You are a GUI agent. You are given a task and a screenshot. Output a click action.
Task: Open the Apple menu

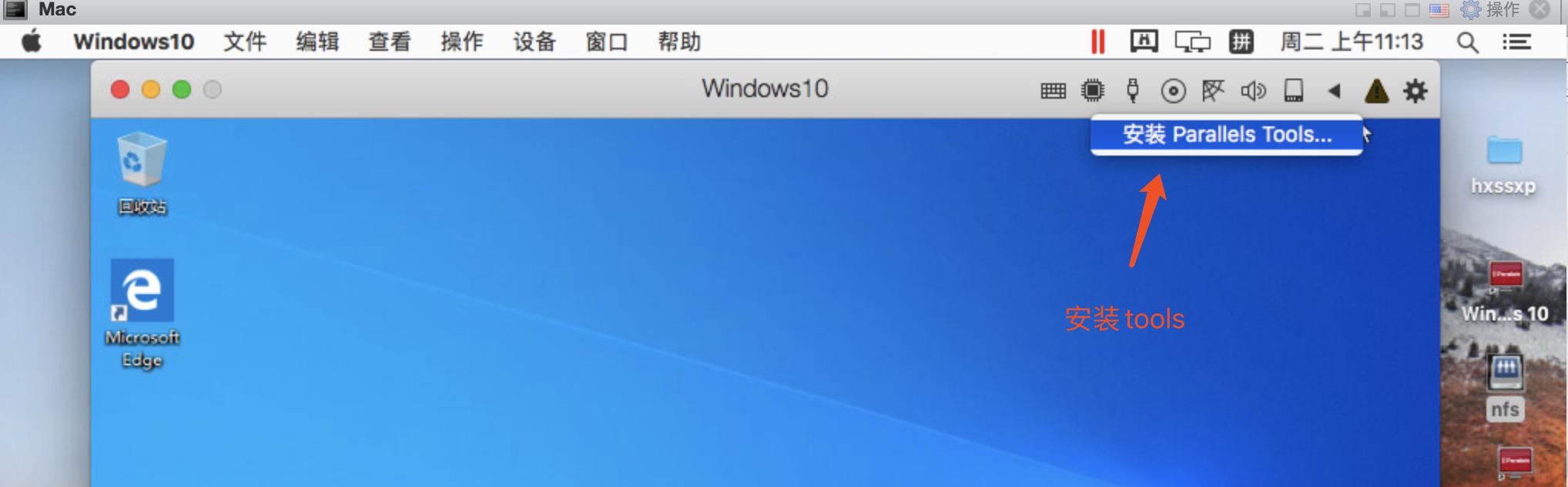(32, 41)
